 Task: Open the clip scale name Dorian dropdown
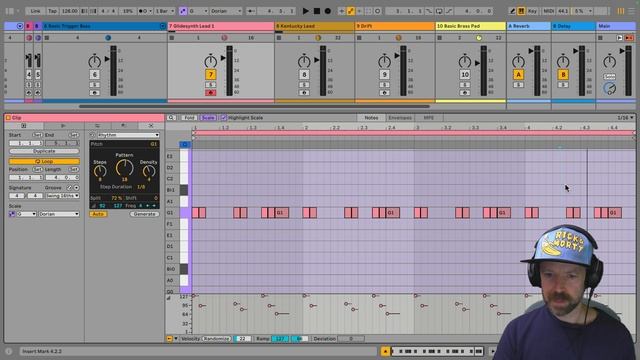click(59, 214)
